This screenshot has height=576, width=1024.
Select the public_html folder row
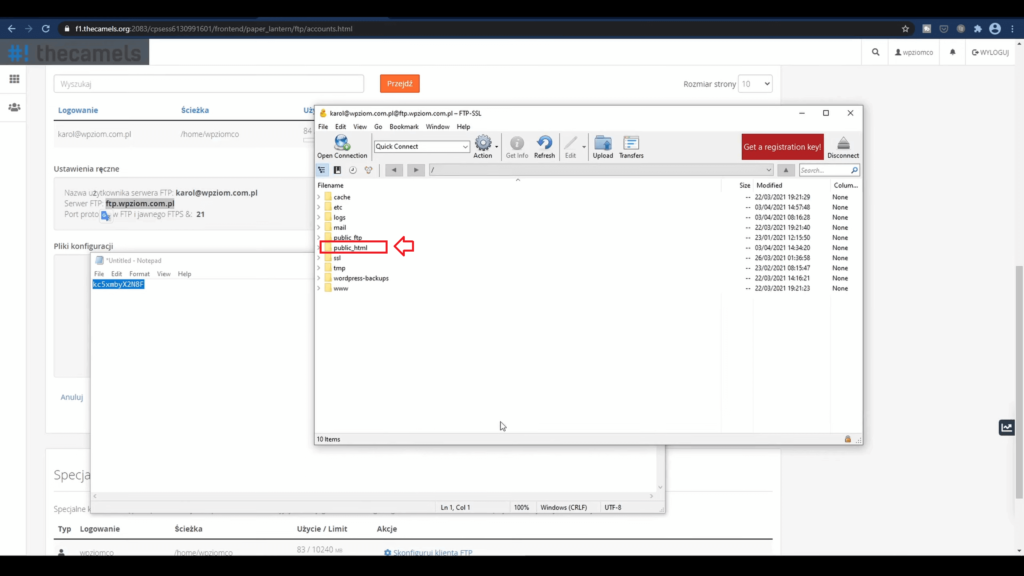coord(351,247)
